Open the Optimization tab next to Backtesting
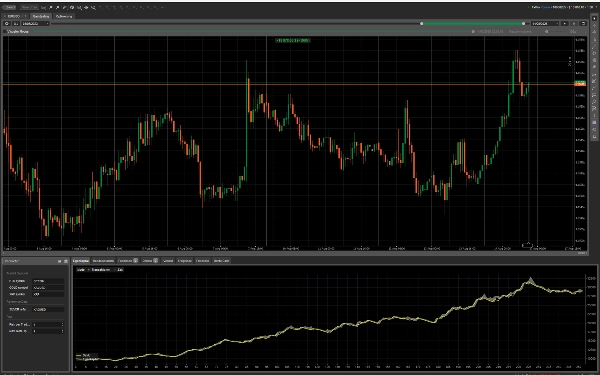This screenshot has height=375, width=600. [64, 16]
